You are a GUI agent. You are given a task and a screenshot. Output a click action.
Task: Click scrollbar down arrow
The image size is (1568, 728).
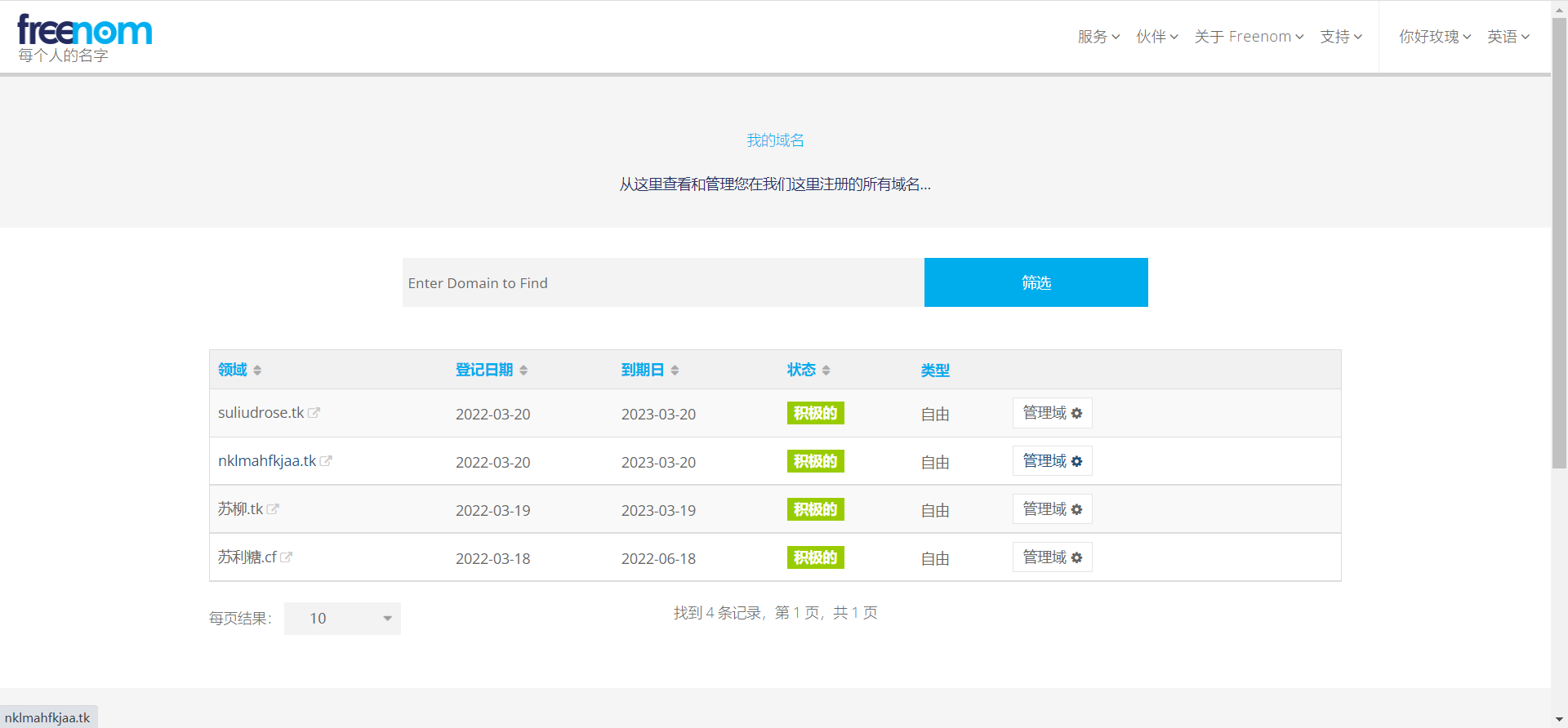tap(1560, 720)
